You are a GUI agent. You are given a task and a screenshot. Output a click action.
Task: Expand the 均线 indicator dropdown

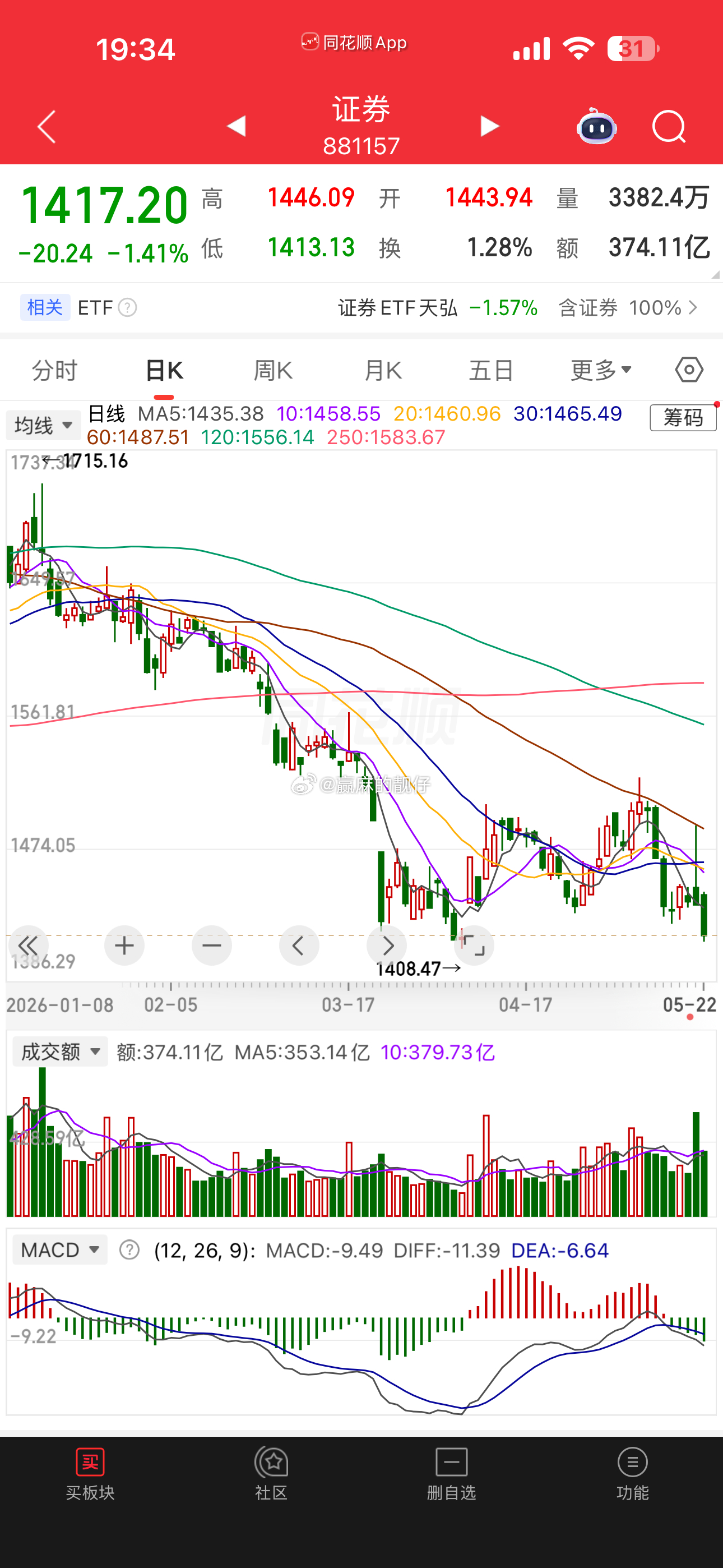pos(43,425)
